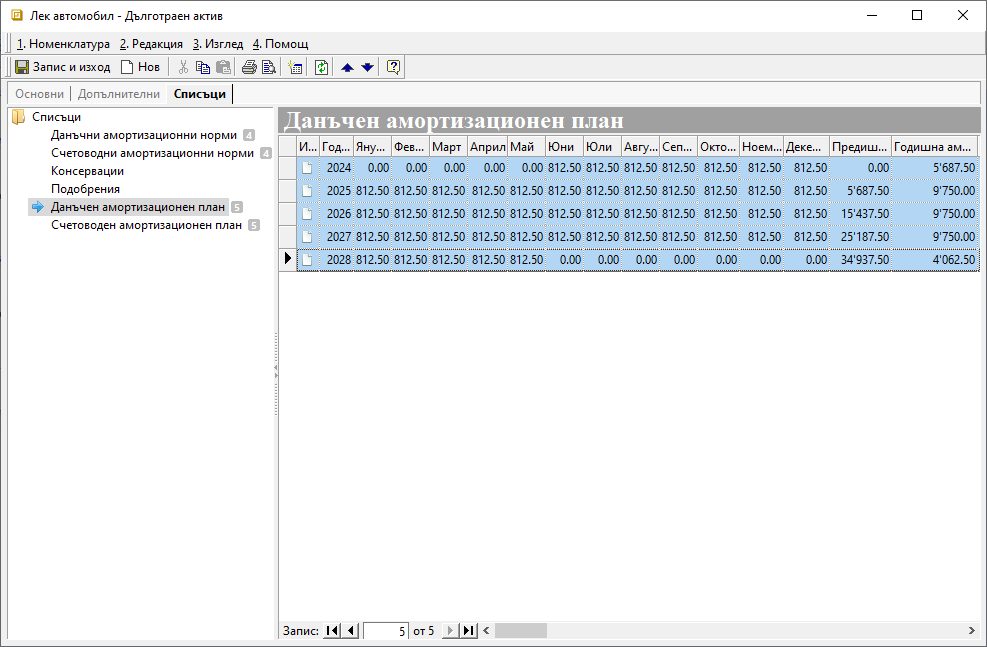Viewport: 987px width, 647px height.
Task: Click the calendar table toolbar icon
Action: [x=295, y=67]
